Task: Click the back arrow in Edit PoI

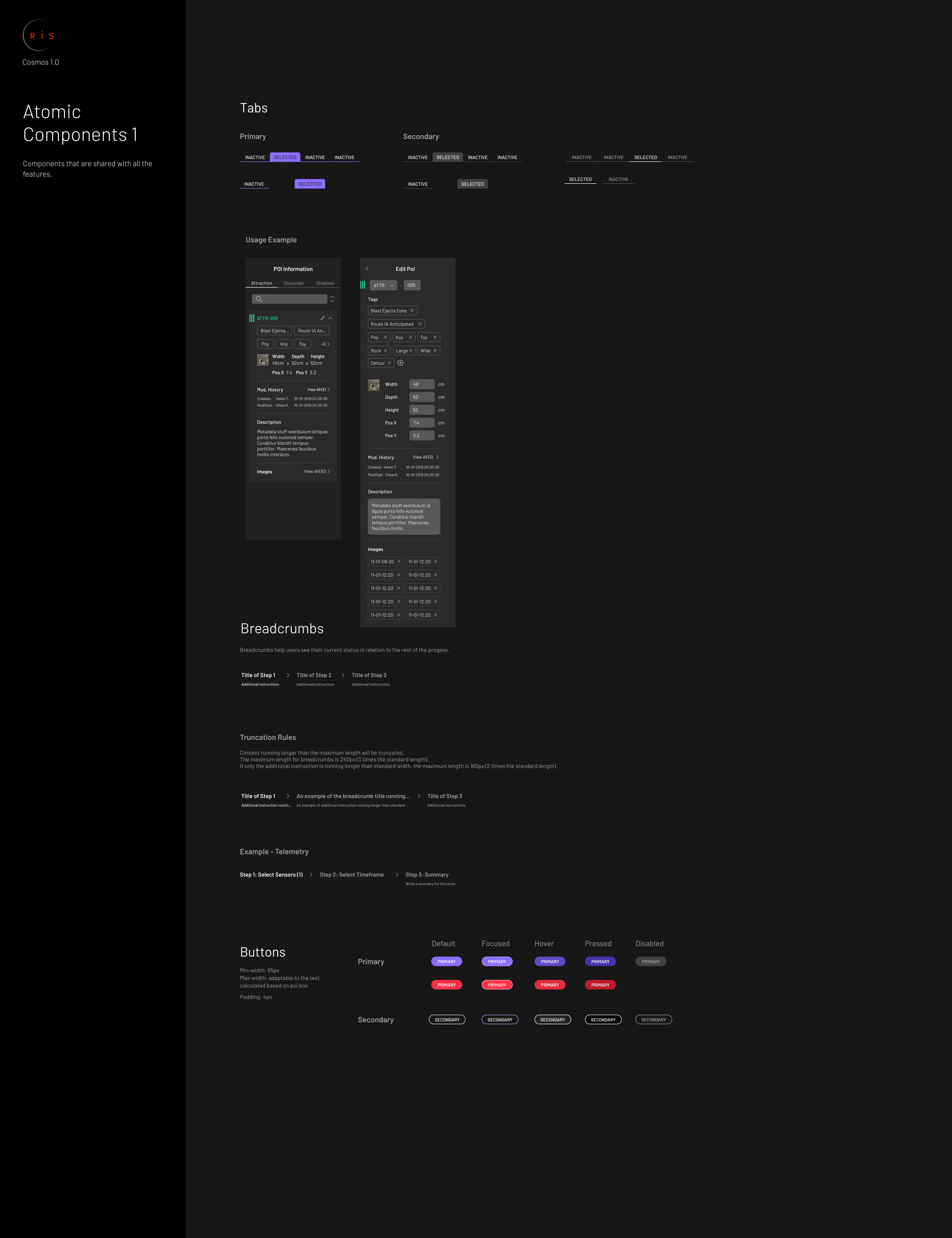Action: pos(367,269)
